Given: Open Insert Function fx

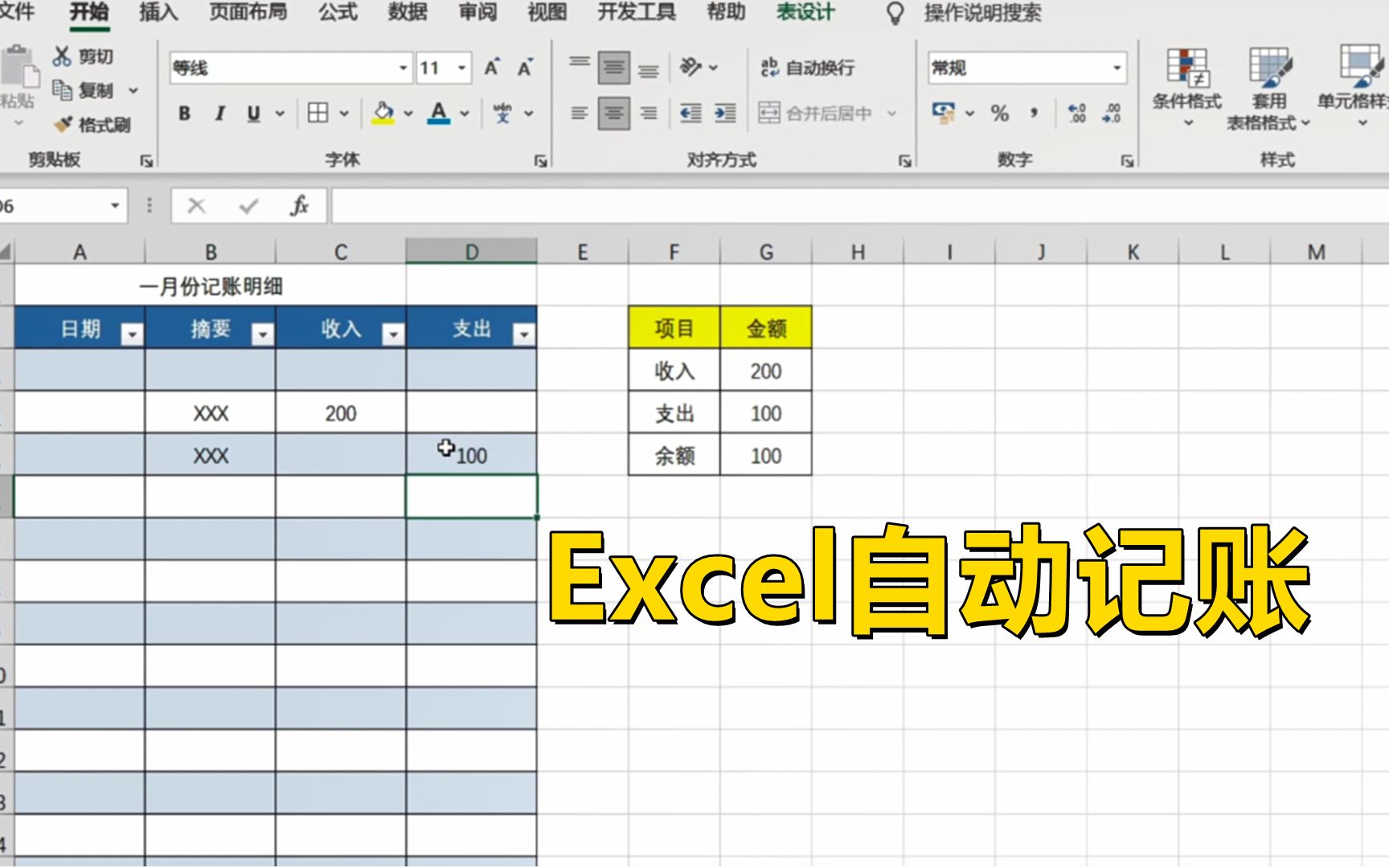Looking at the screenshot, I should coord(300,207).
